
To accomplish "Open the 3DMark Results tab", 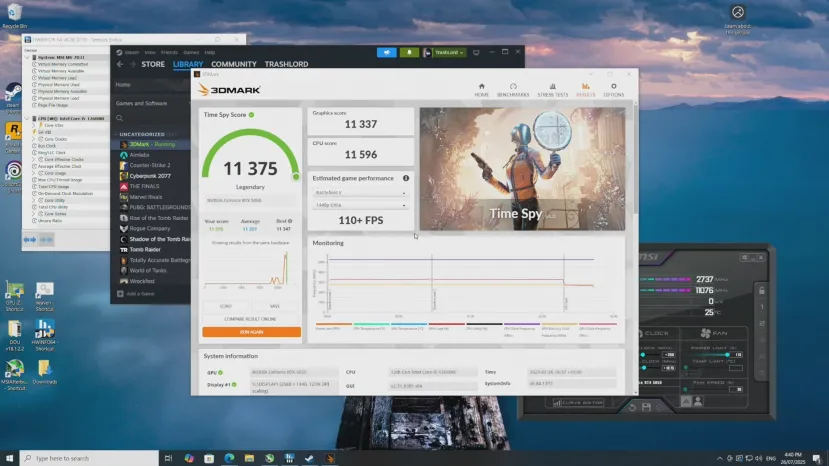I will pyautogui.click(x=585, y=90).
